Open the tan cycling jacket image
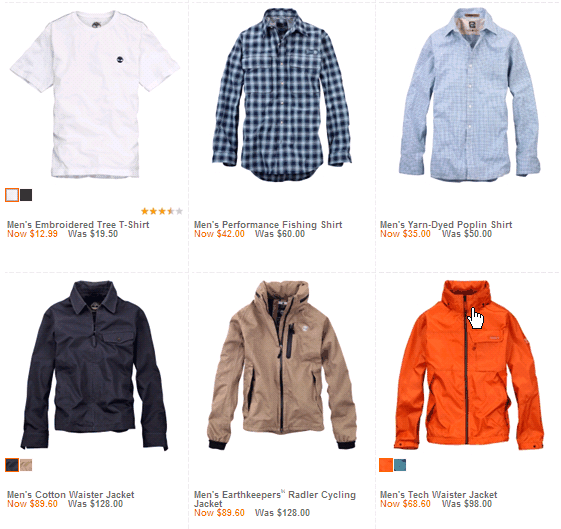 (x=282, y=365)
